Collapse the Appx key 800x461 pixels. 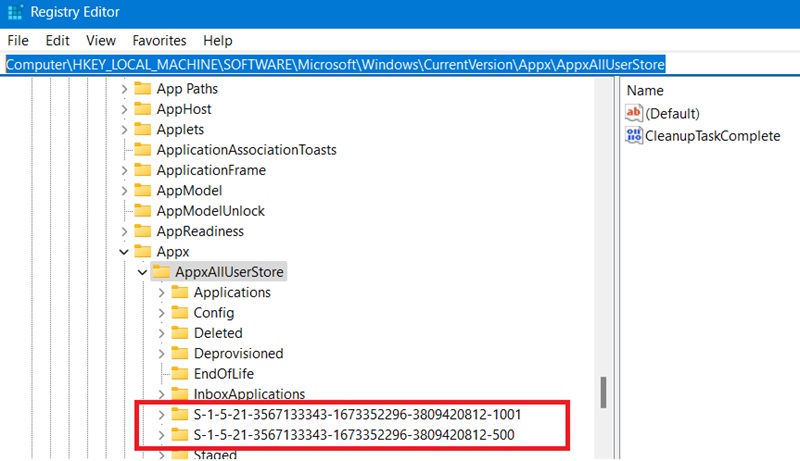(x=123, y=252)
